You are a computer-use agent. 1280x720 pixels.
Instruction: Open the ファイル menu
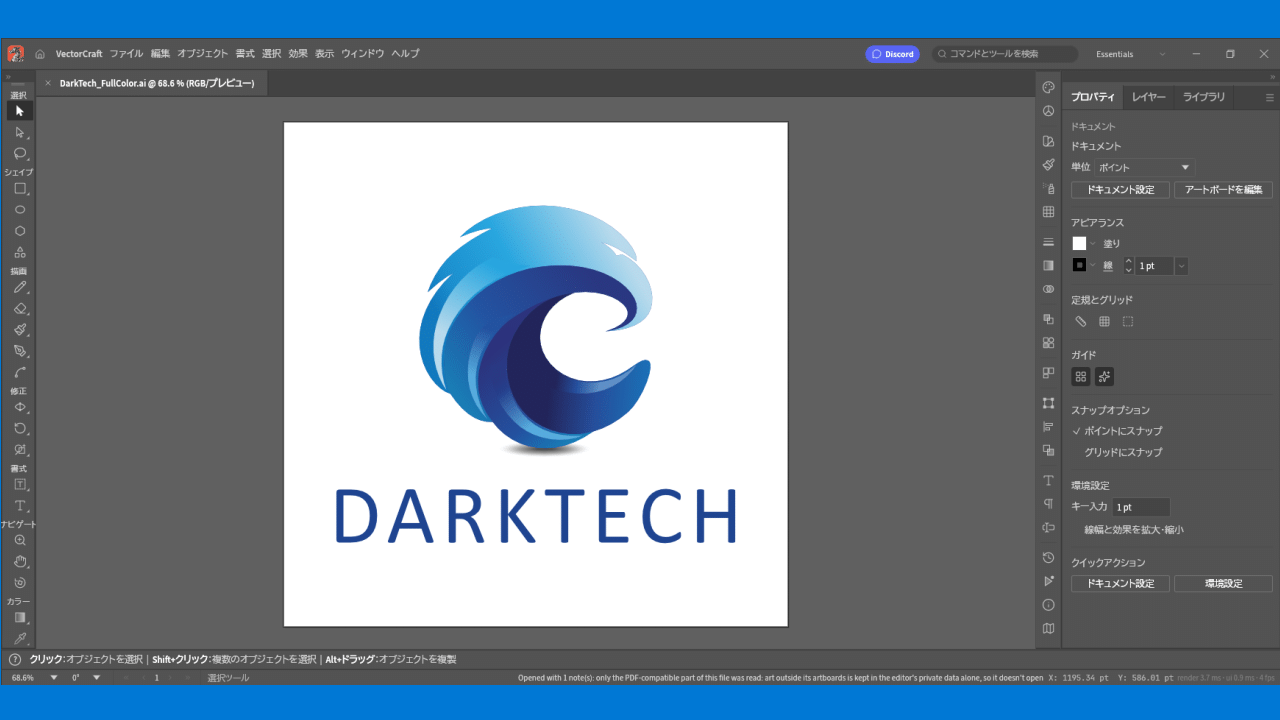click(126, 54)
